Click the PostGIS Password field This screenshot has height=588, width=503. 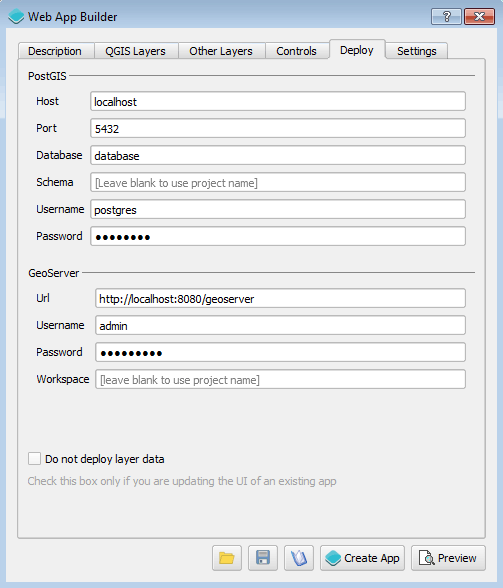pyautogui.click(x=278, y=236)
